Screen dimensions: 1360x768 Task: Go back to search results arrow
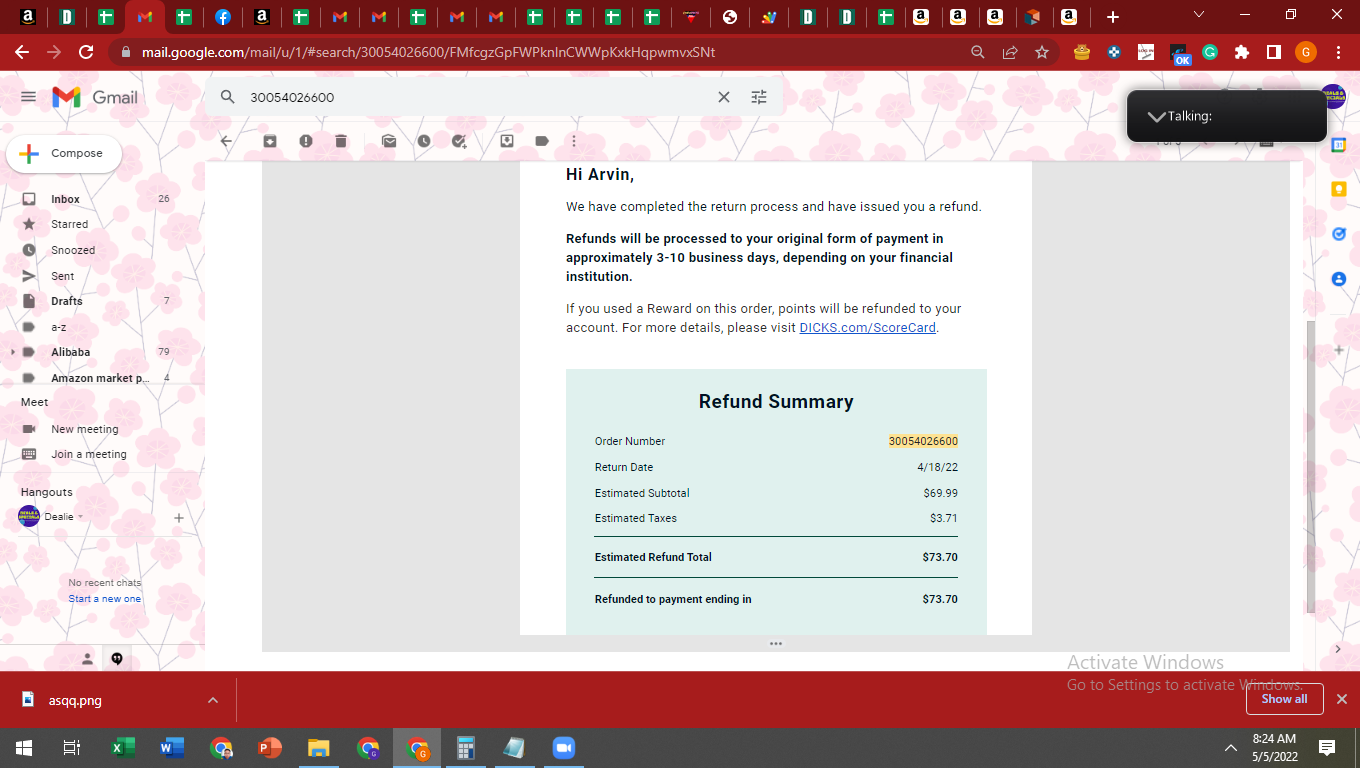pyautogui.click(x=226, y=141)
